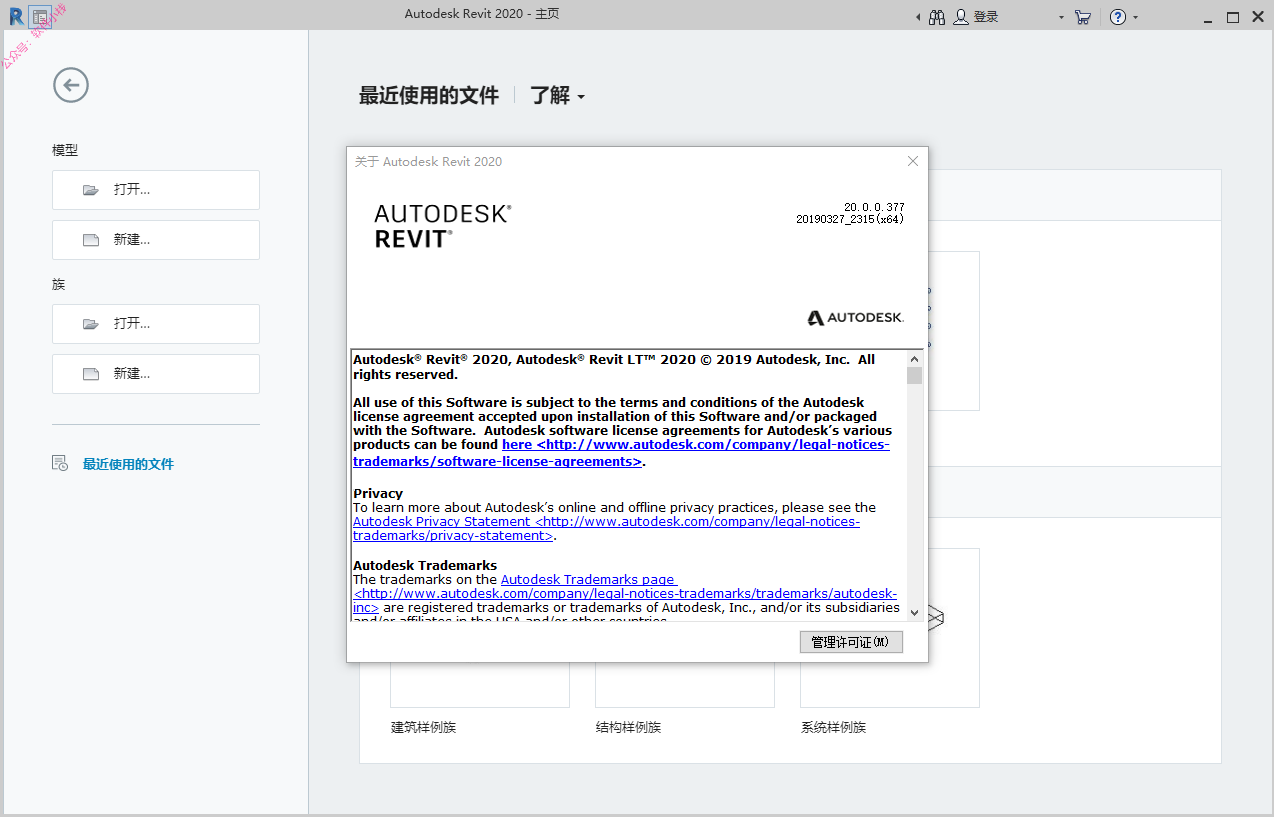Create new model with 新建 under 模型
Screen dimensions: 1274x817
(x=156, y=240)
